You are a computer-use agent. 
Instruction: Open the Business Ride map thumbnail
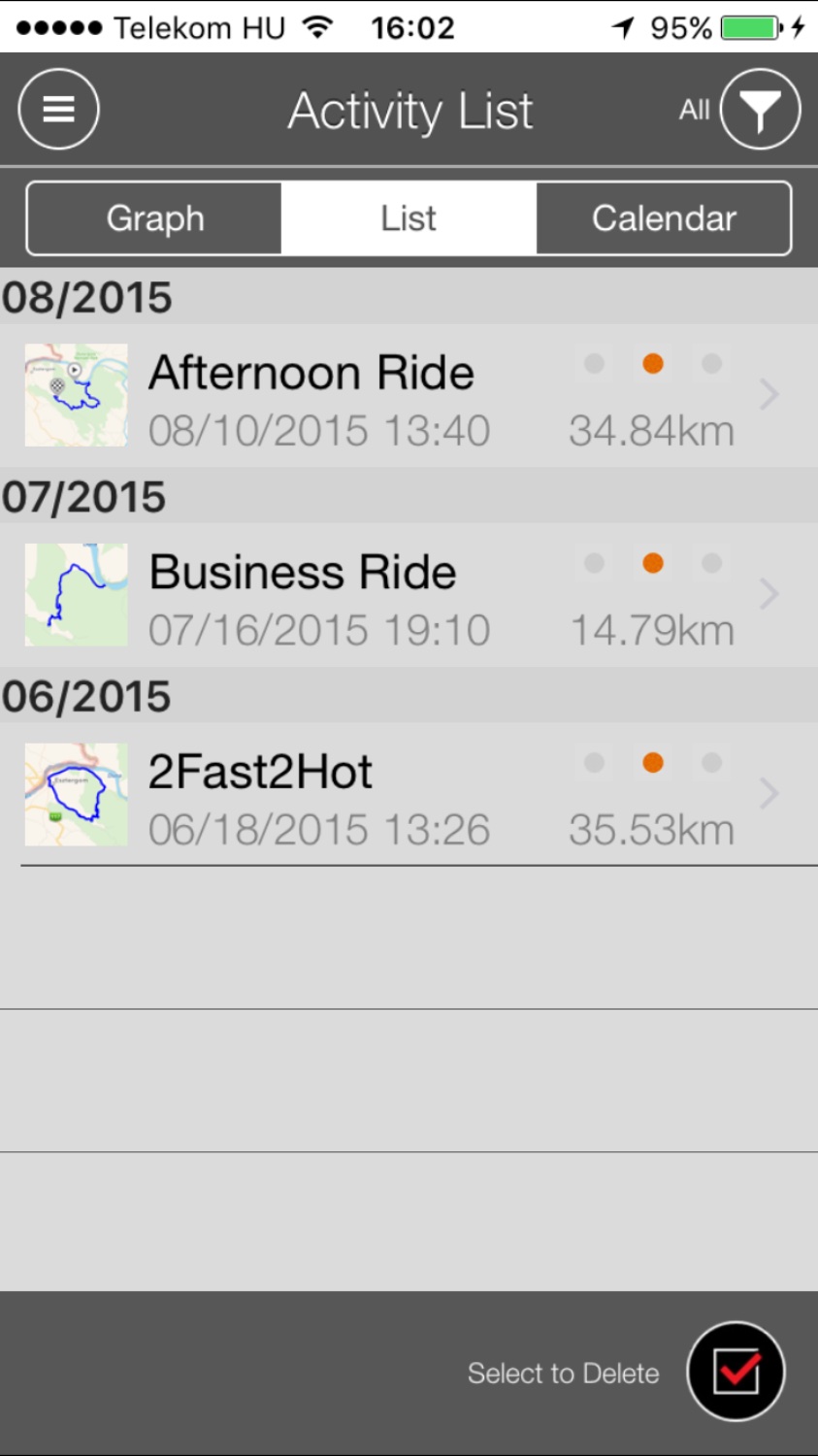[76, 595]
